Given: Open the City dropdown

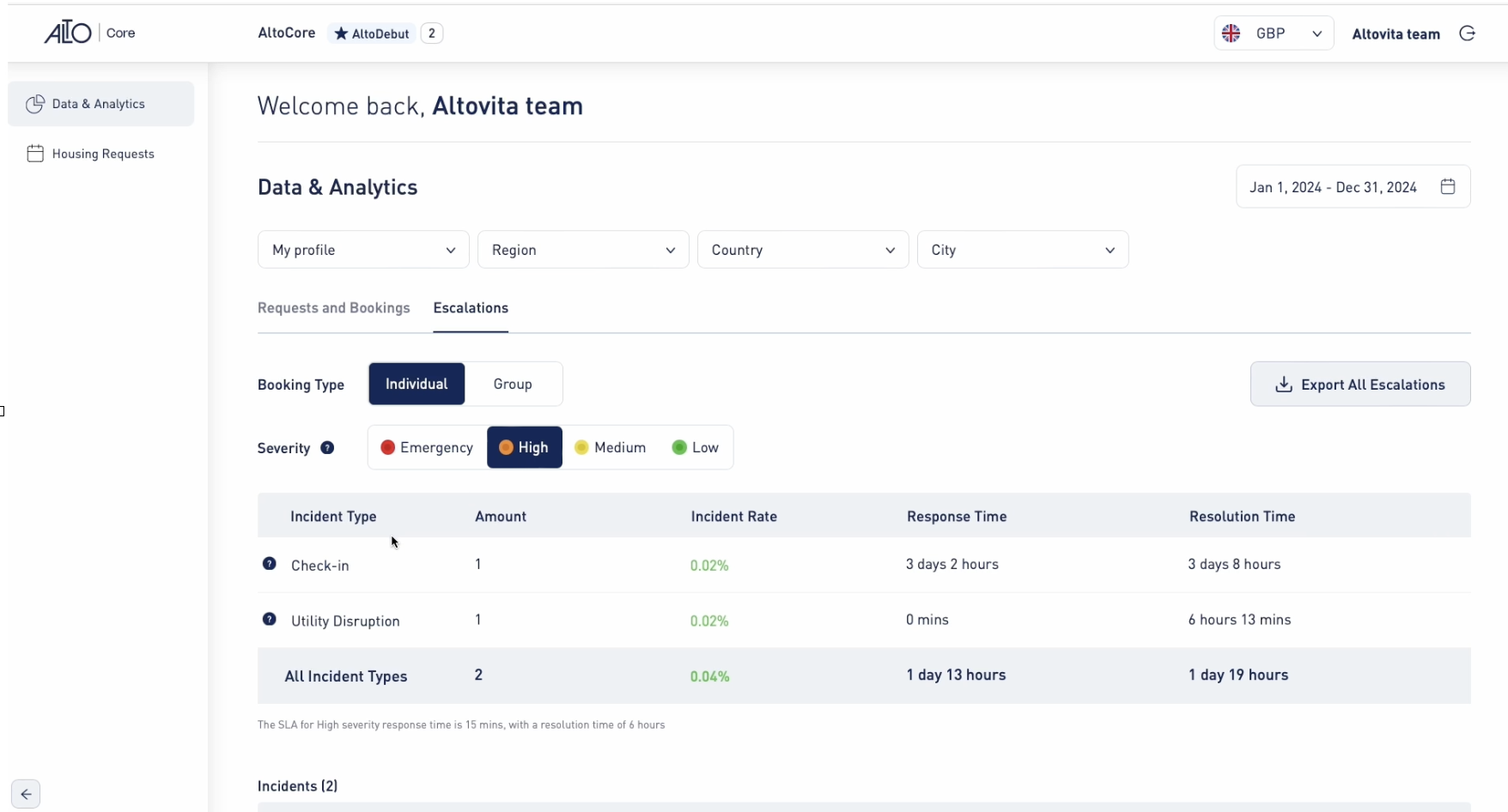Looking at the screenshot, I should pyautogui.click(x=1023, y=250).
